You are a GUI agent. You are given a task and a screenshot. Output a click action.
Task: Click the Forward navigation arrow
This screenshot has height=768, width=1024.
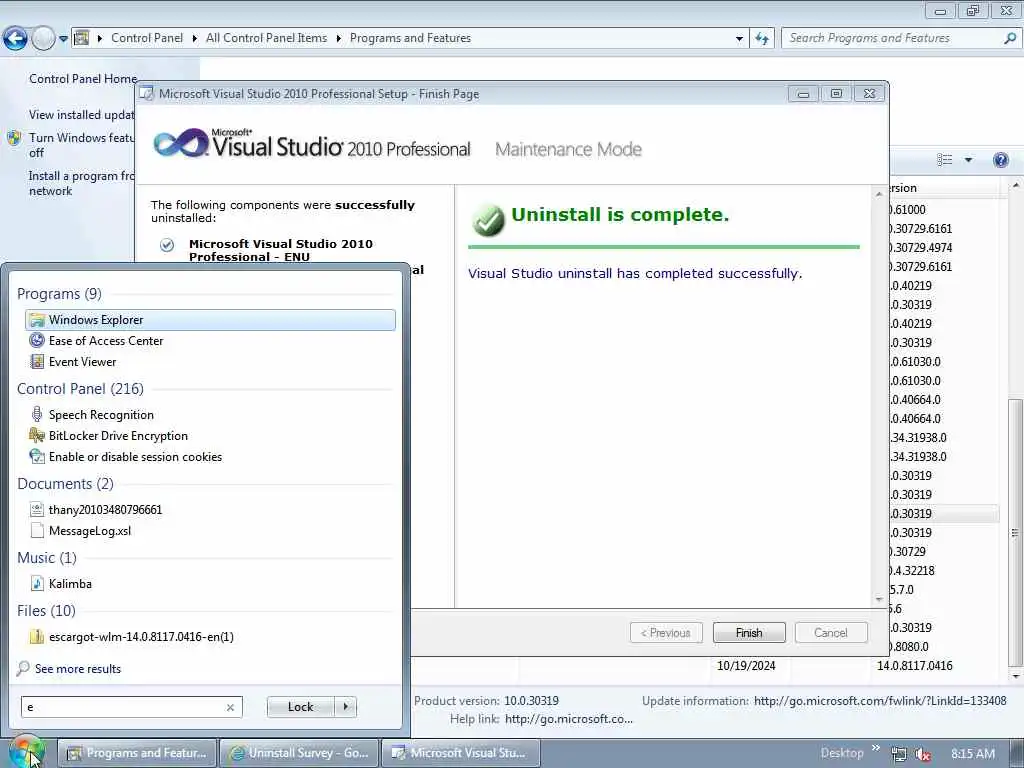(44, 39)
